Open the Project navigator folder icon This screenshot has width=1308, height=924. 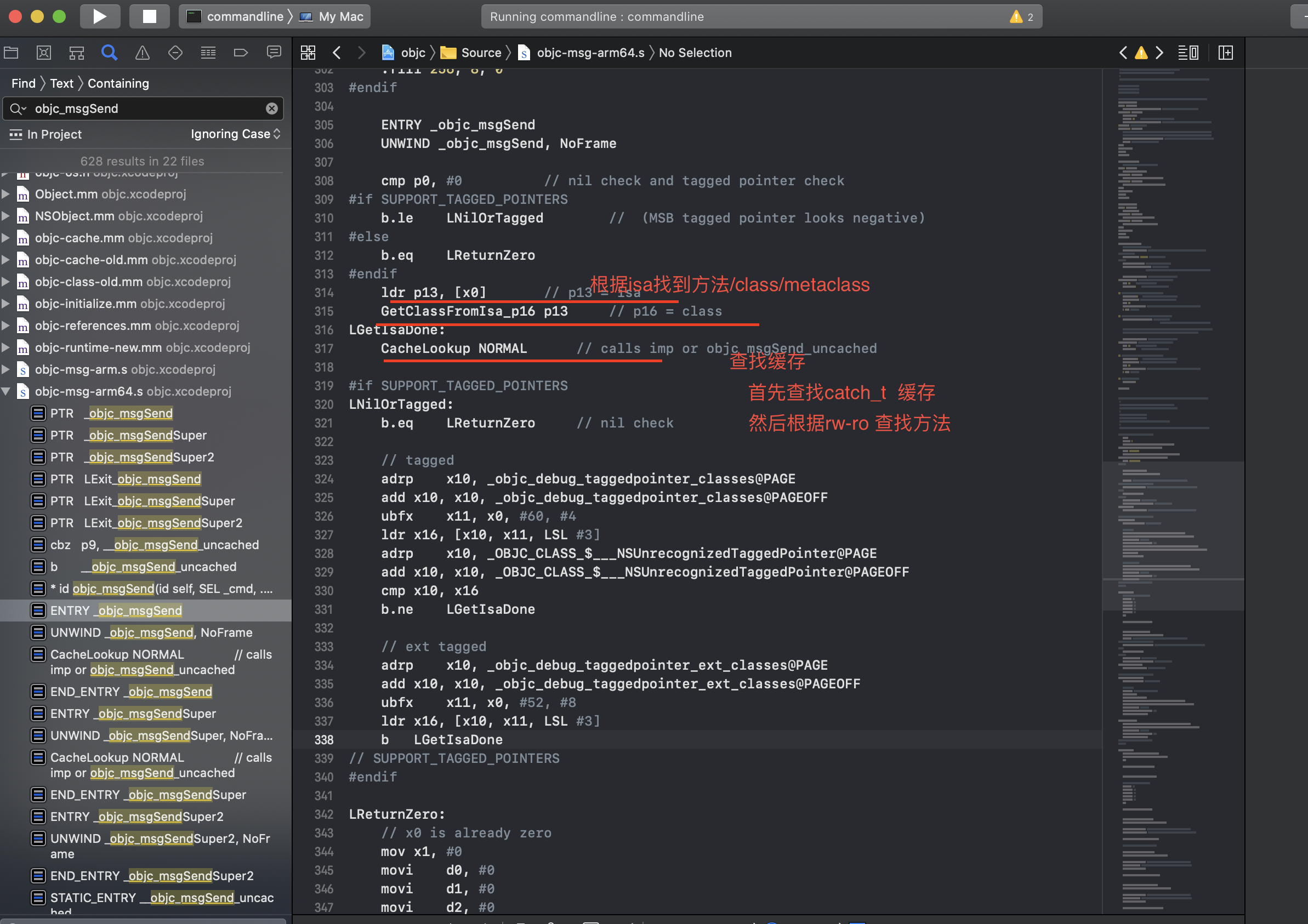pyautogui.click(x=11, y=53)
